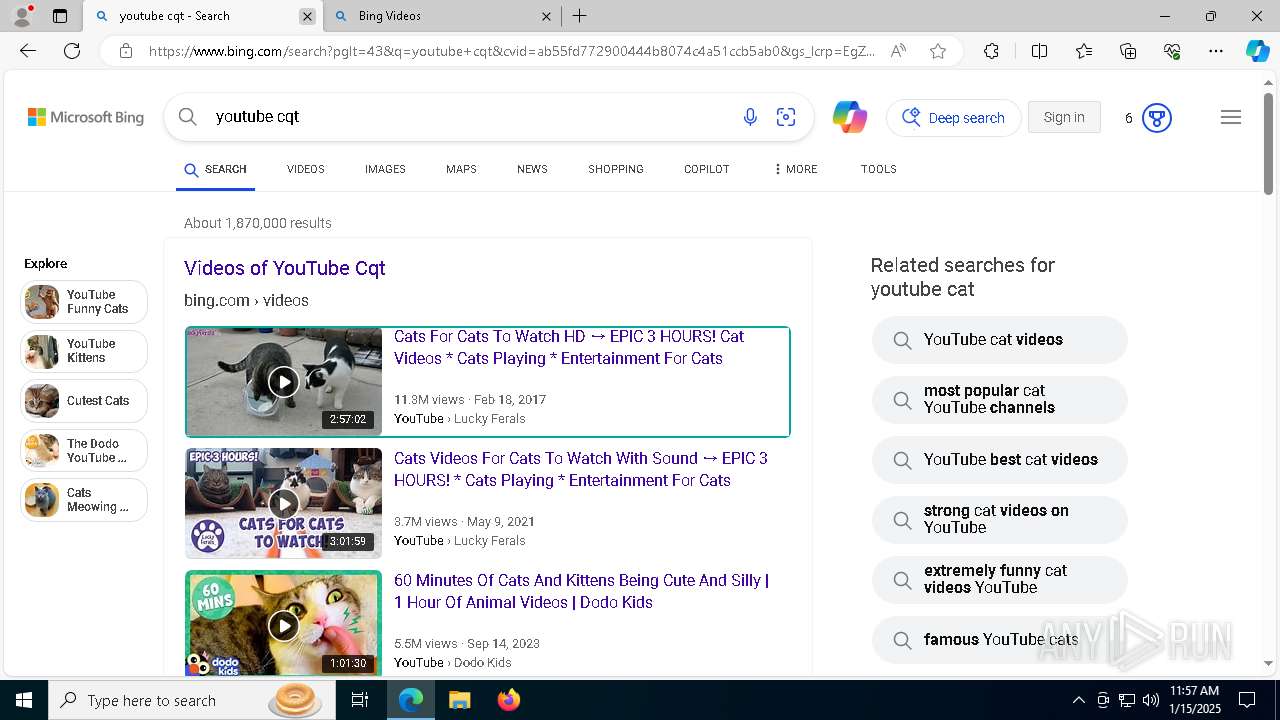Search most popular cat YouTube channels
Image resolution: width=1280 pixels, height=720 pixels.
tap(999, 400)
